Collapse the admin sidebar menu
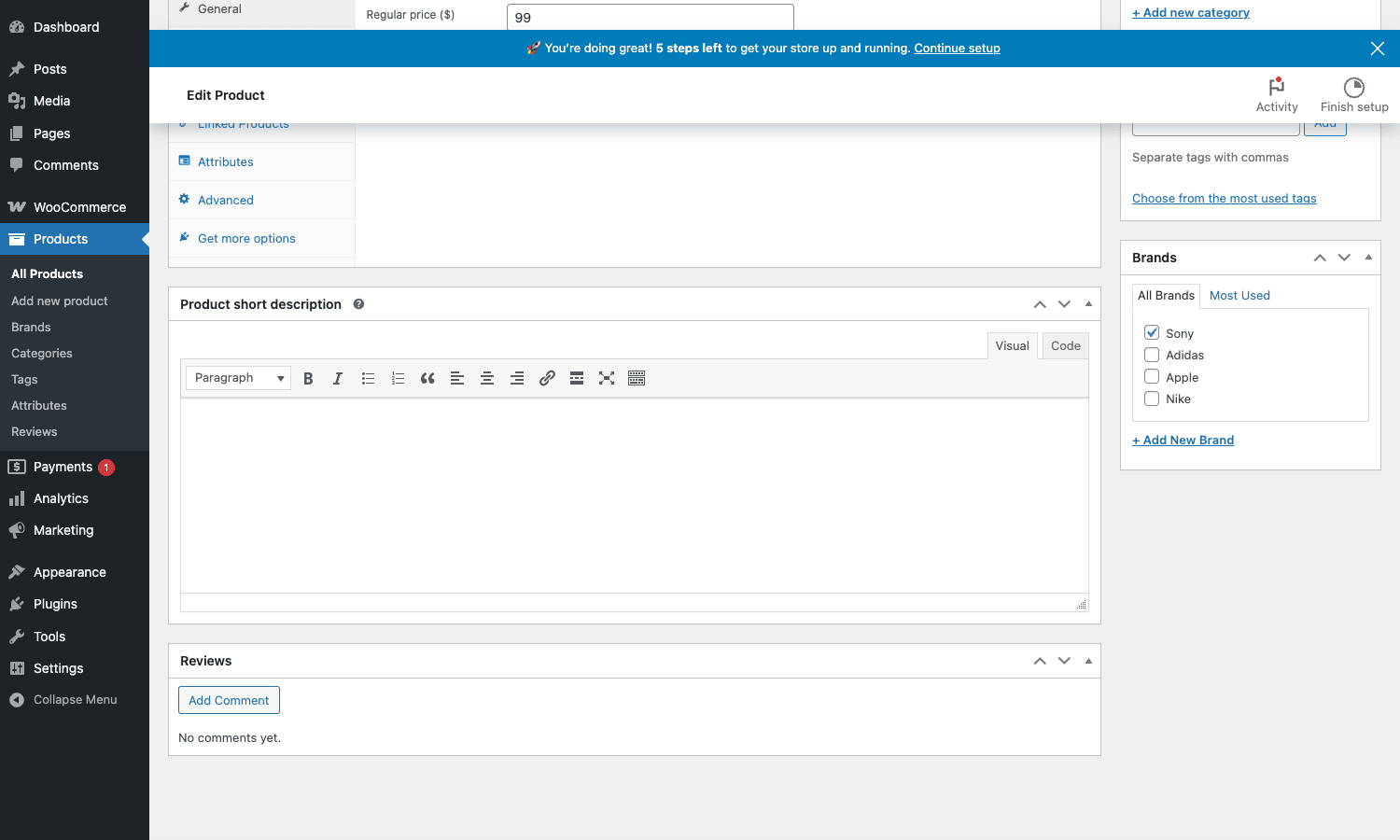1400x840 pixels. (x=75, y=700)
